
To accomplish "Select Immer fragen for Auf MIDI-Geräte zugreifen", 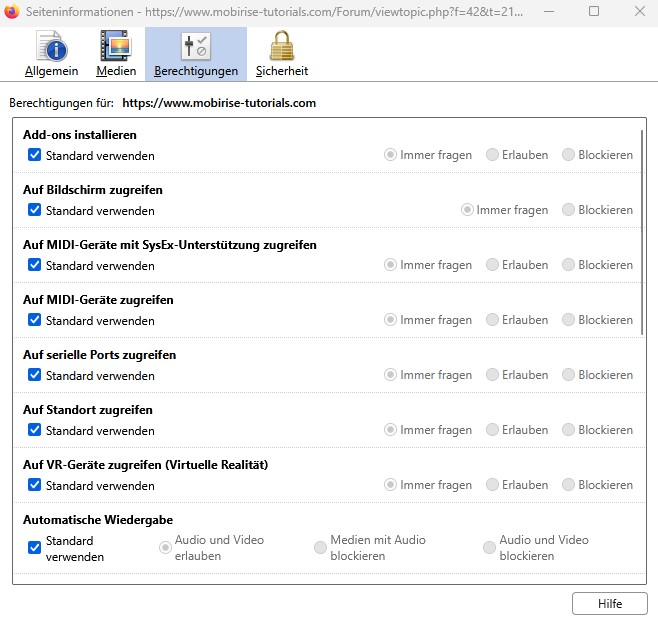I will coord(390,320).
